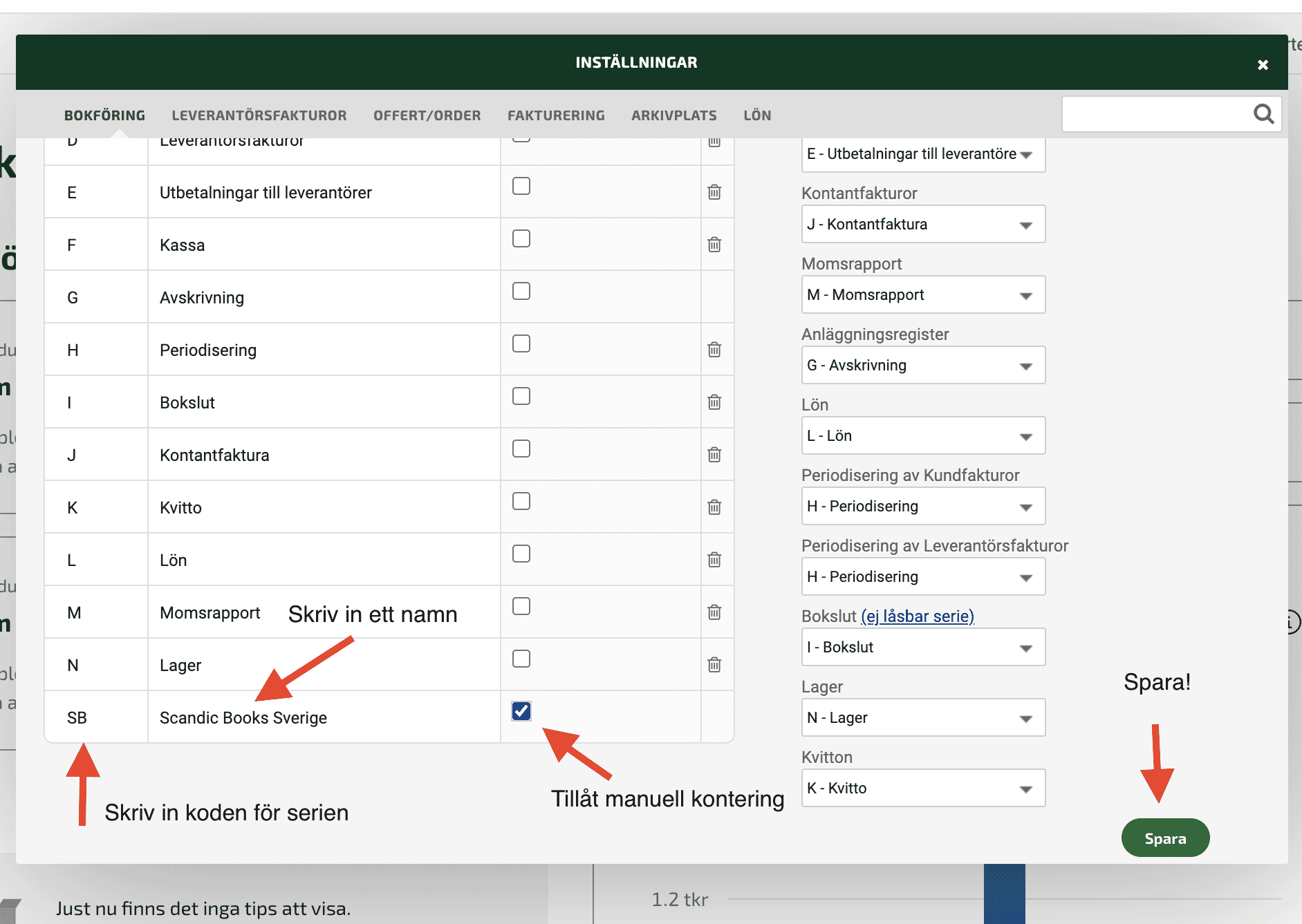Expand the Kvitton series dropdown
Viewport: 1302px width, 924px height.
click(x=923, y=788)
